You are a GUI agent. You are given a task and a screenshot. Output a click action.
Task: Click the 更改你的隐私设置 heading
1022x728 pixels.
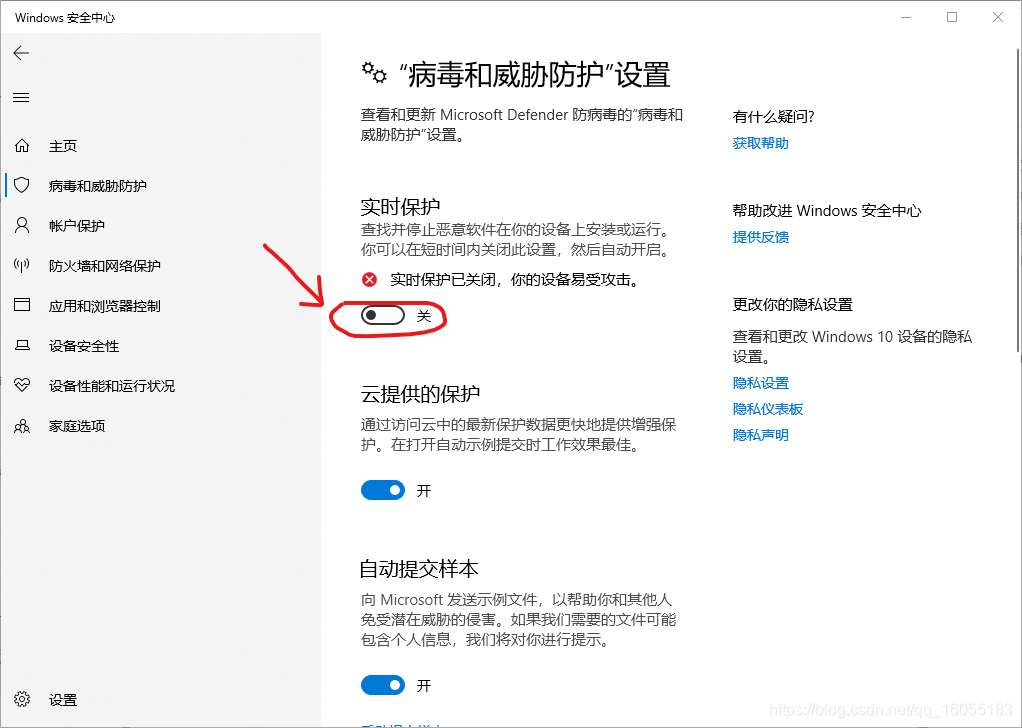793,304
